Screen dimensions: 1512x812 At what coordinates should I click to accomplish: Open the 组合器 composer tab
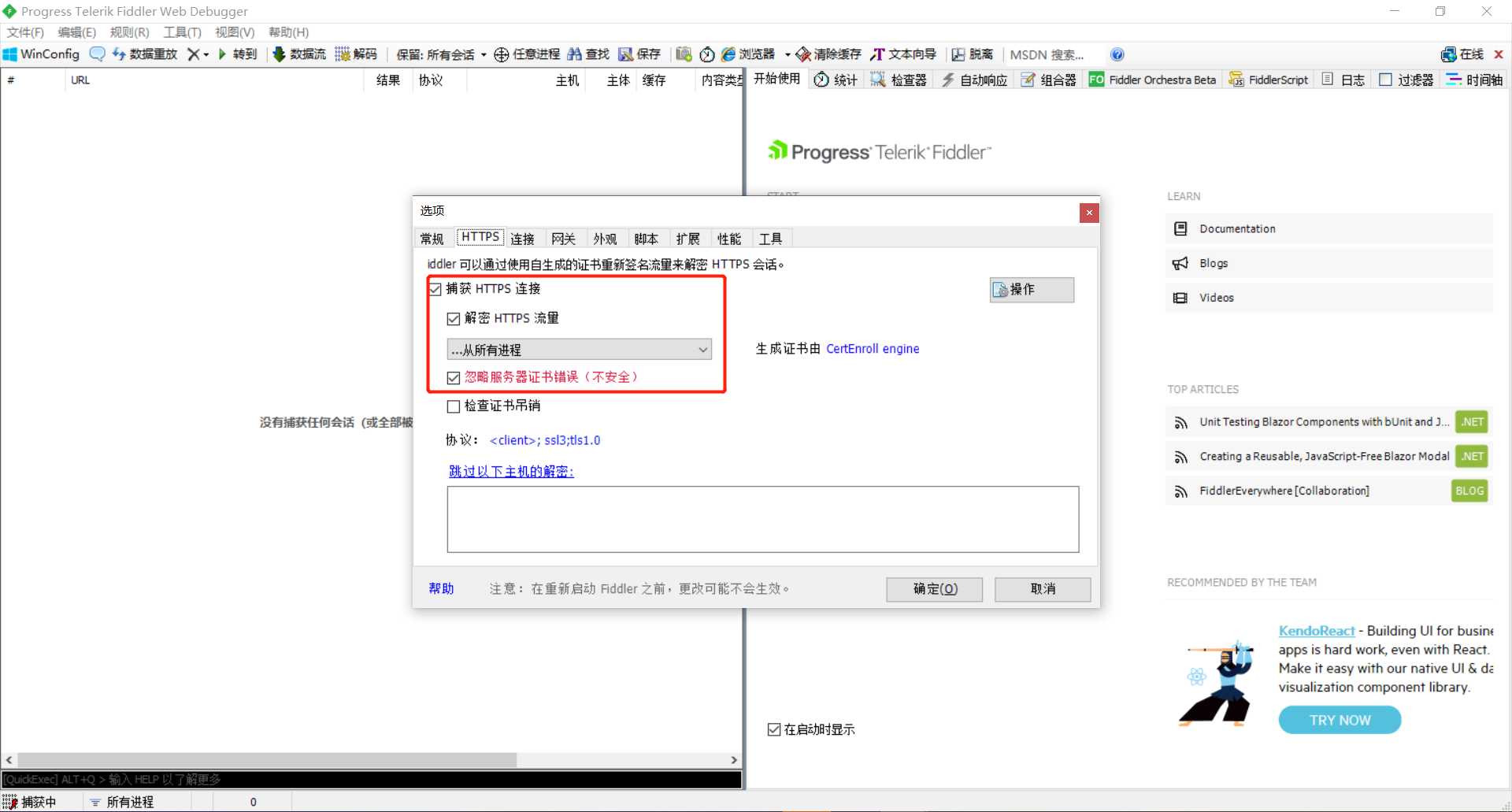click(1048, 80)
